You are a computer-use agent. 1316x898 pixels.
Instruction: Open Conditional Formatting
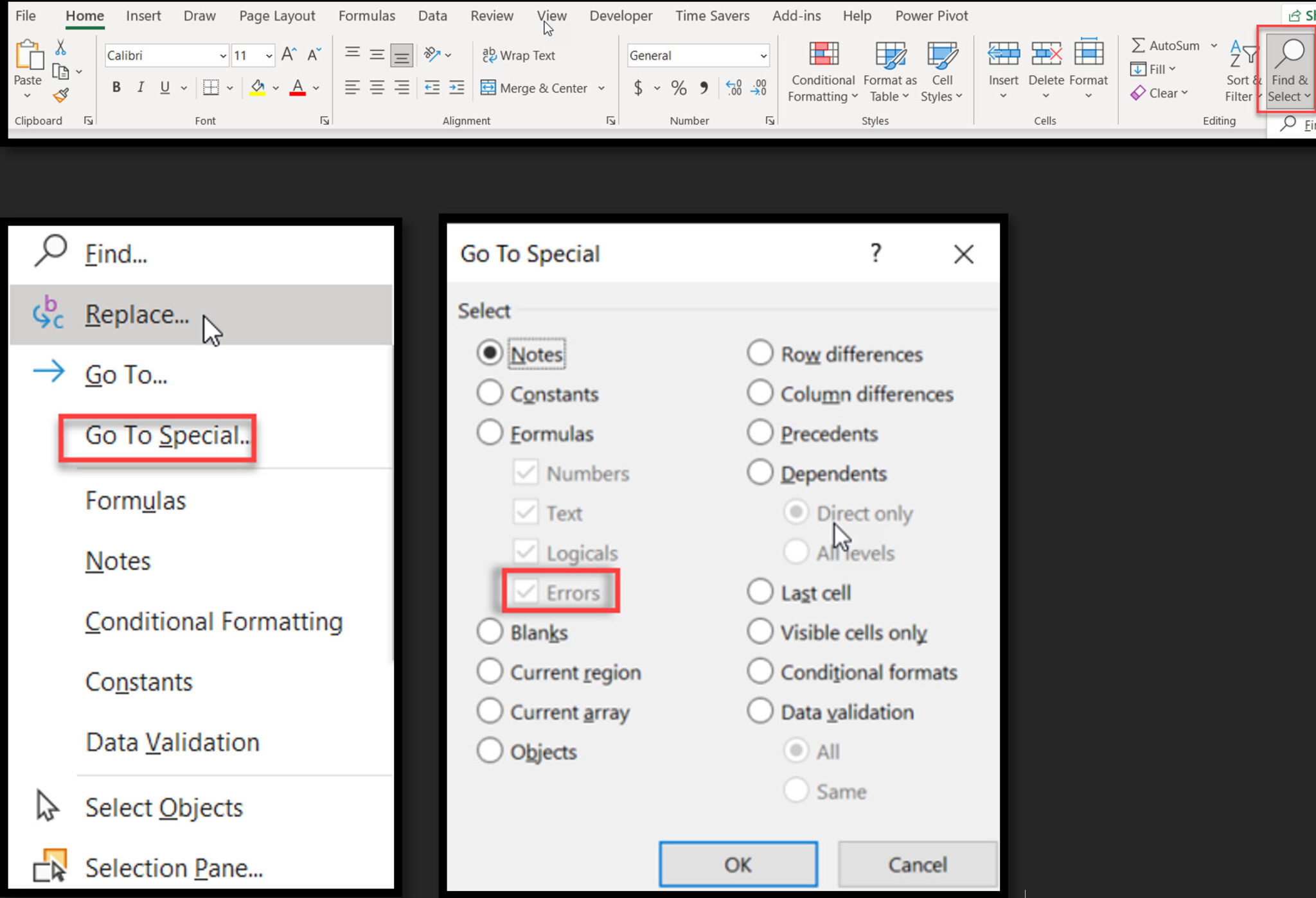(x=822, y=71)
